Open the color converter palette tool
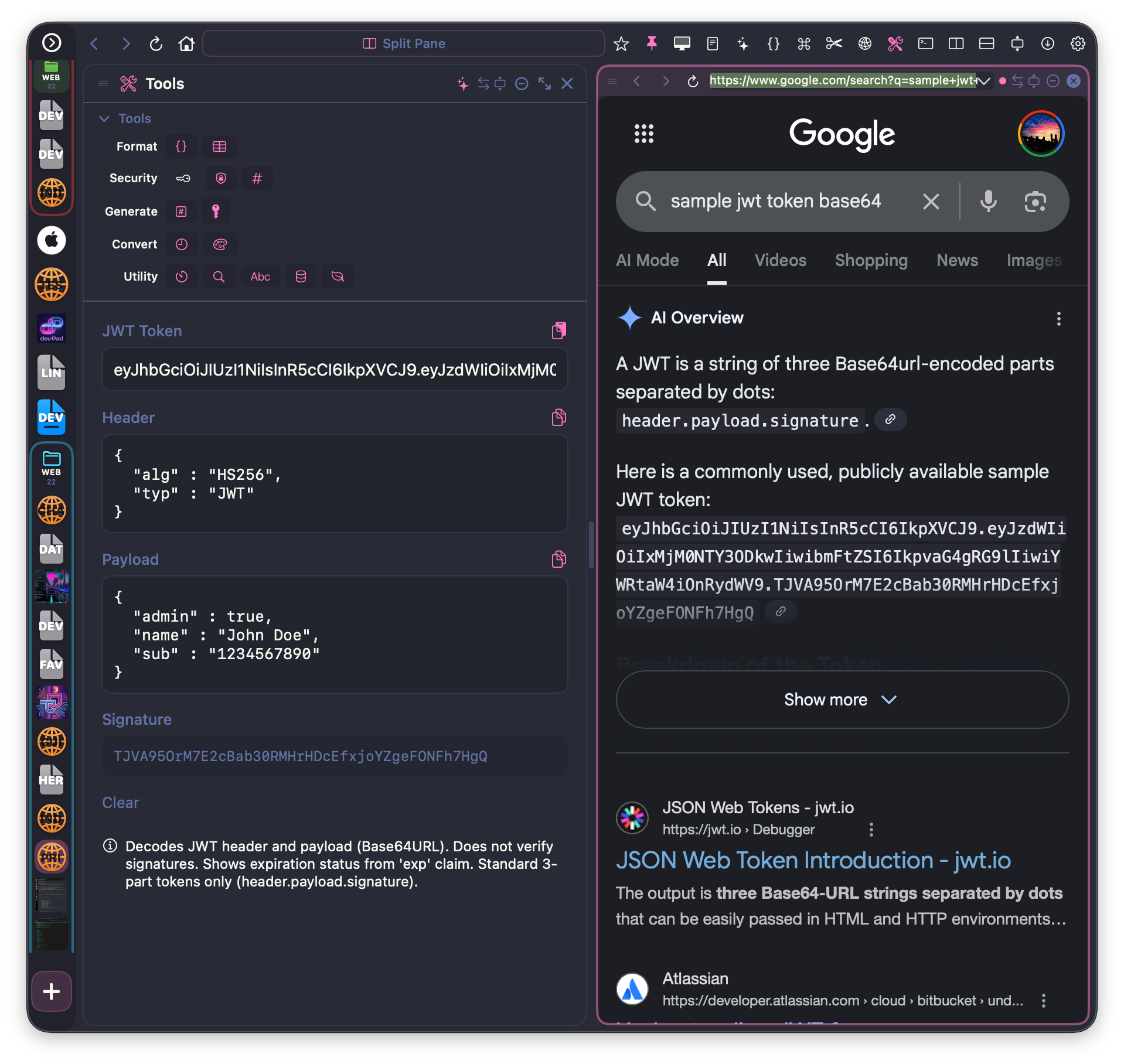Viewport: 1124px width, 1064px height. coord(220,244)
